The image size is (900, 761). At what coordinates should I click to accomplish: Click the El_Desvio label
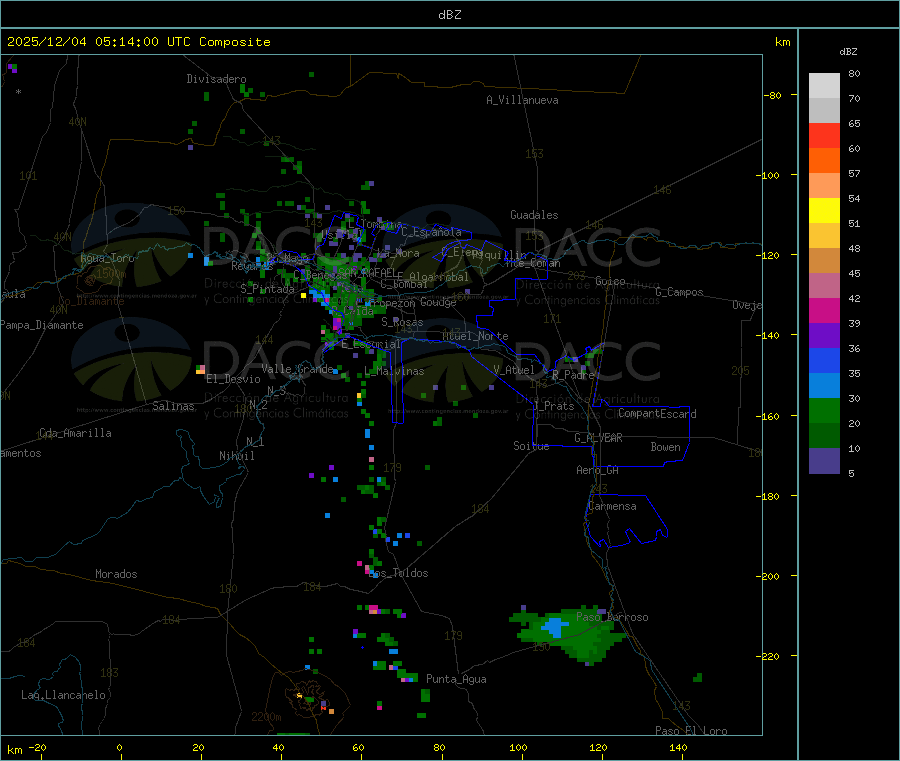(234, 379)
